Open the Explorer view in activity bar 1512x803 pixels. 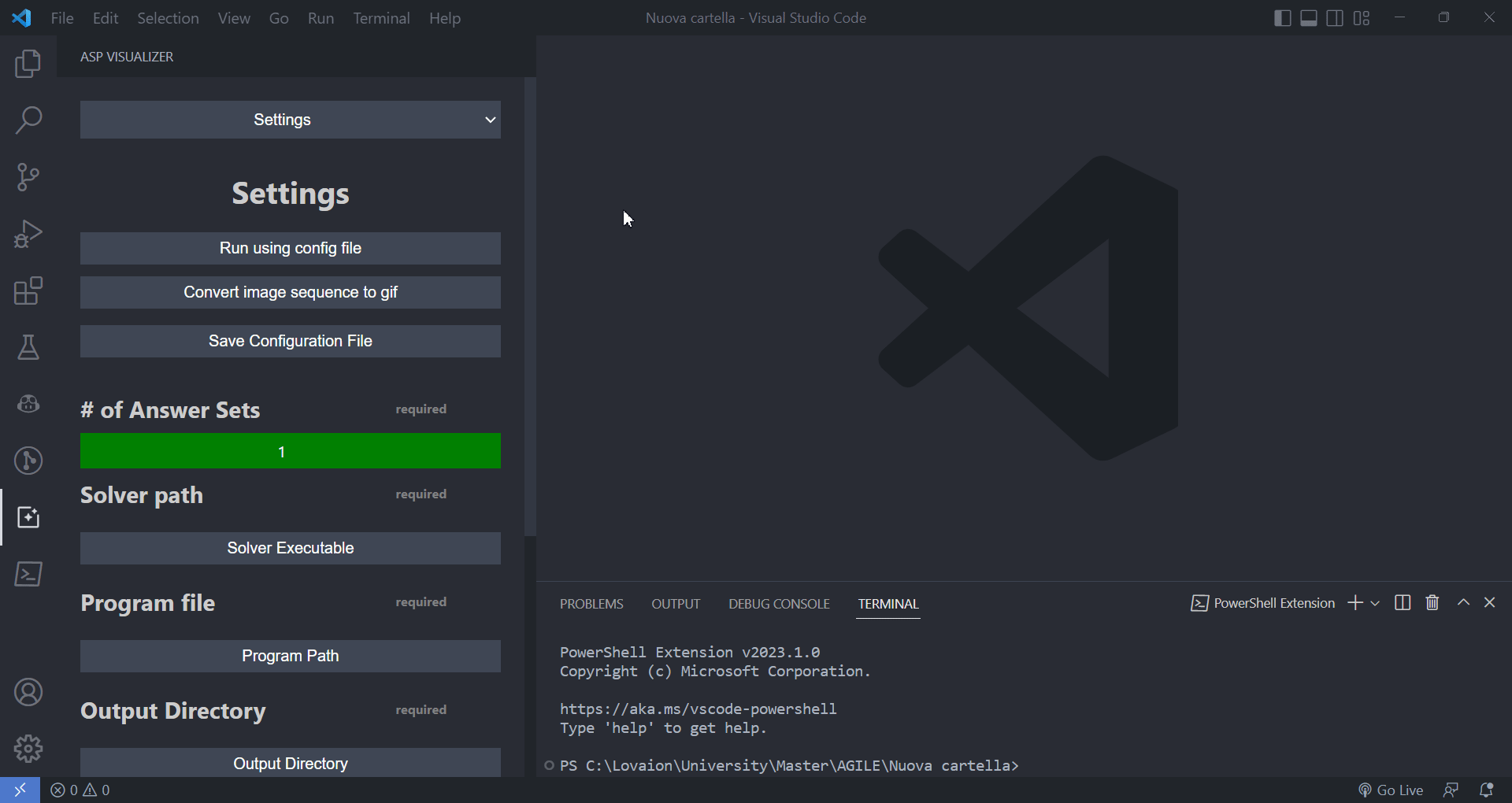pos(28,64)
